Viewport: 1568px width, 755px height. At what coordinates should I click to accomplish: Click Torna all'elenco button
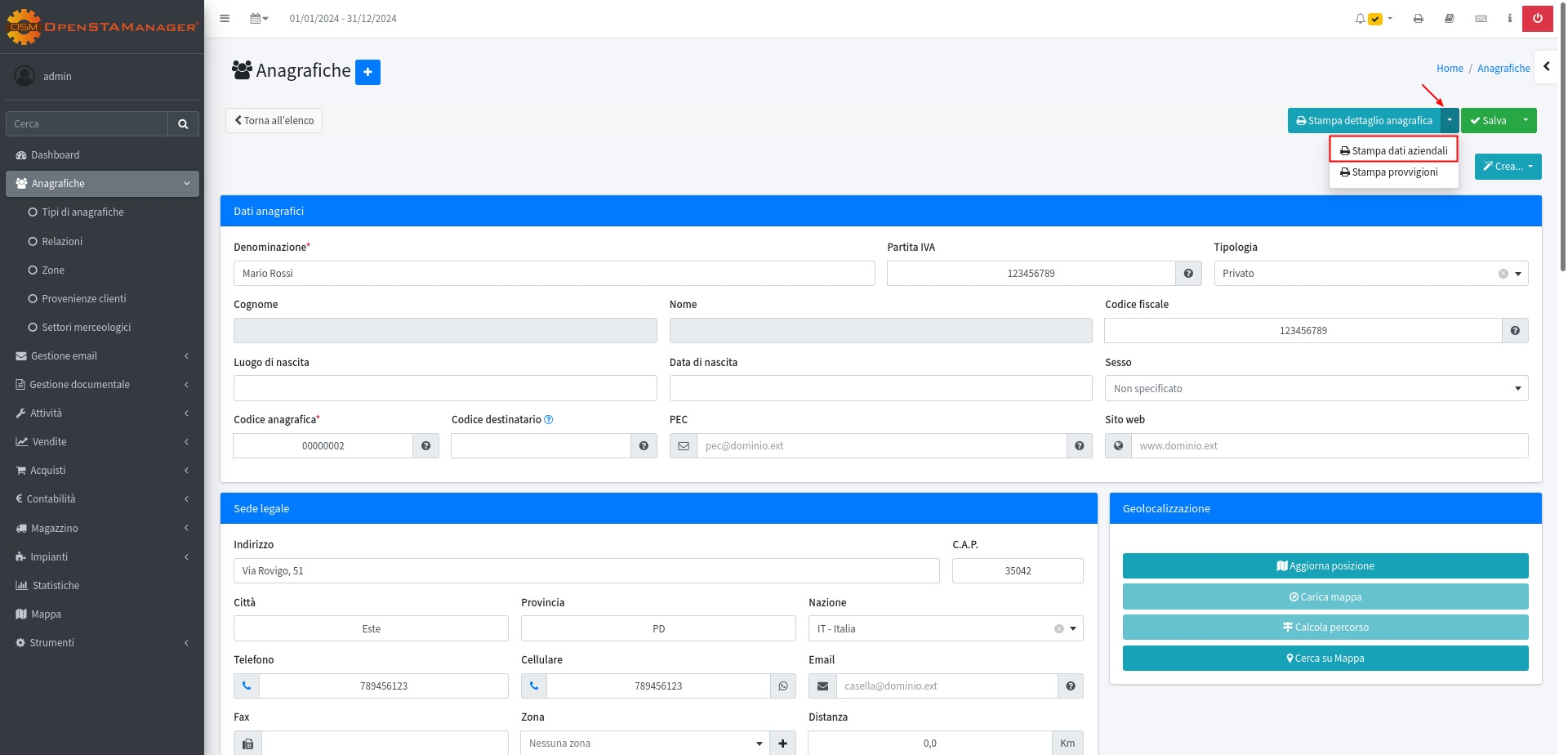tap(274, 121)
